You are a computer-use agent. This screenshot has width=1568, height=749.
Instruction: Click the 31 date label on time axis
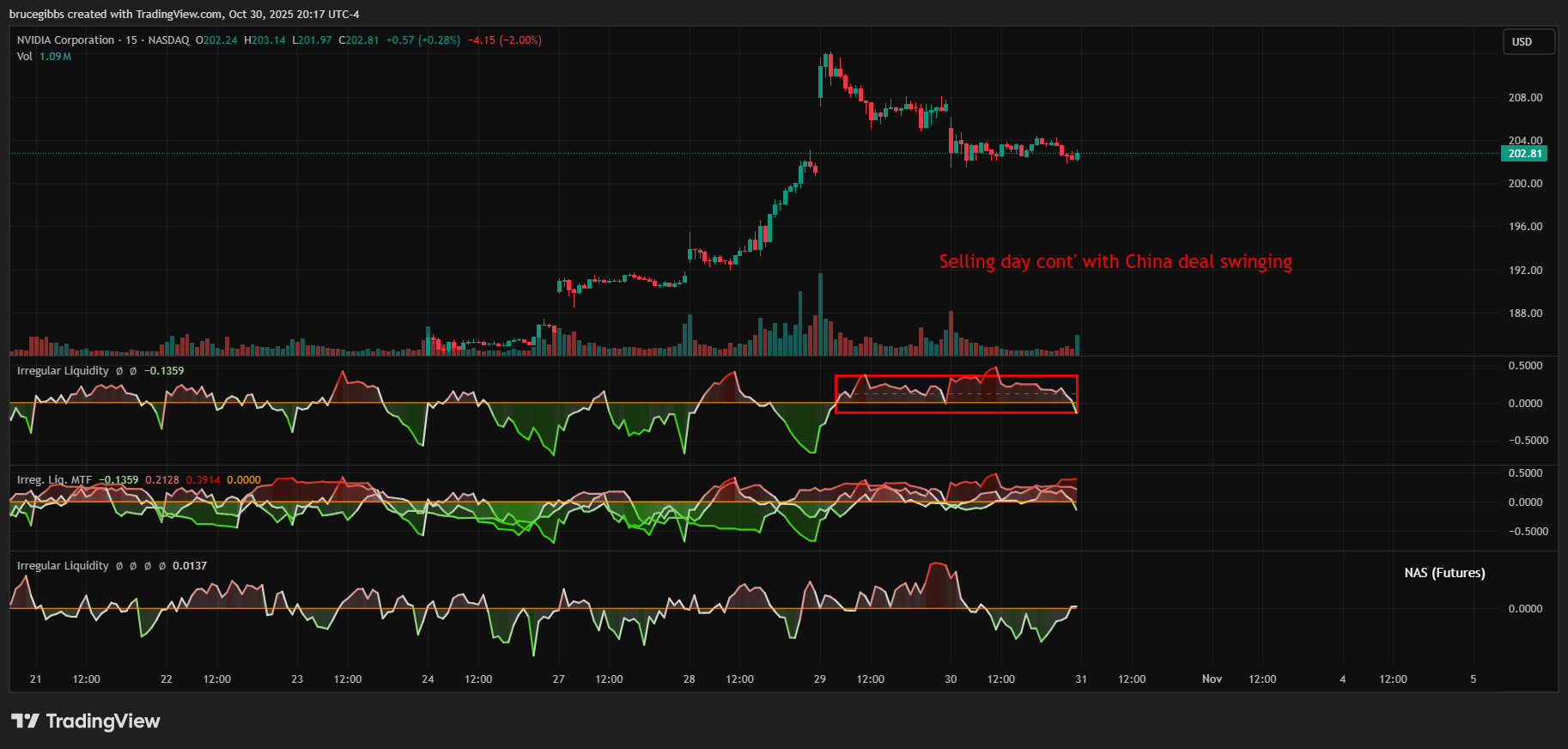tap(1081, 679)
